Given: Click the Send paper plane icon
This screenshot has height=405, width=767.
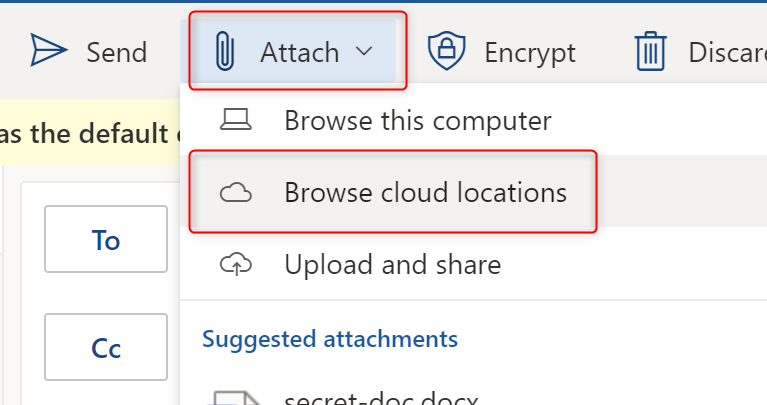Looking at the screenshot, I should click(48, 50).
